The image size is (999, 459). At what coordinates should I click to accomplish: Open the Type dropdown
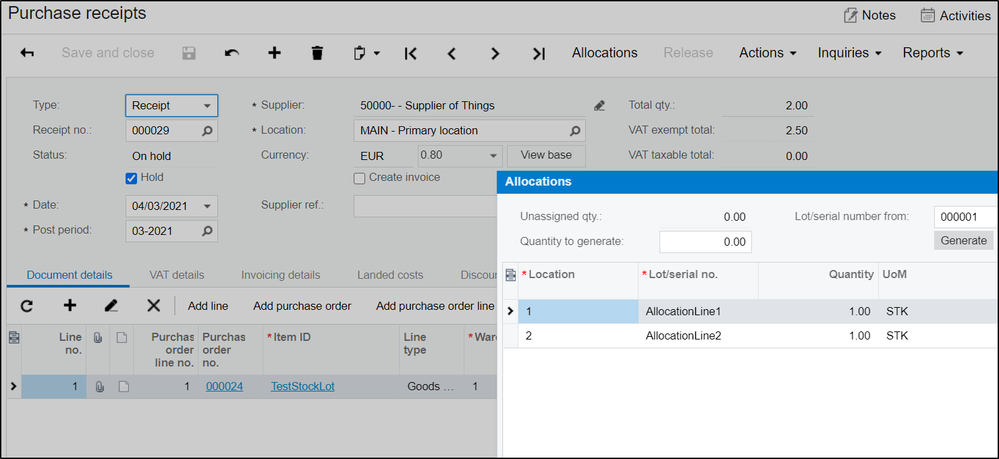coord(206,105)
